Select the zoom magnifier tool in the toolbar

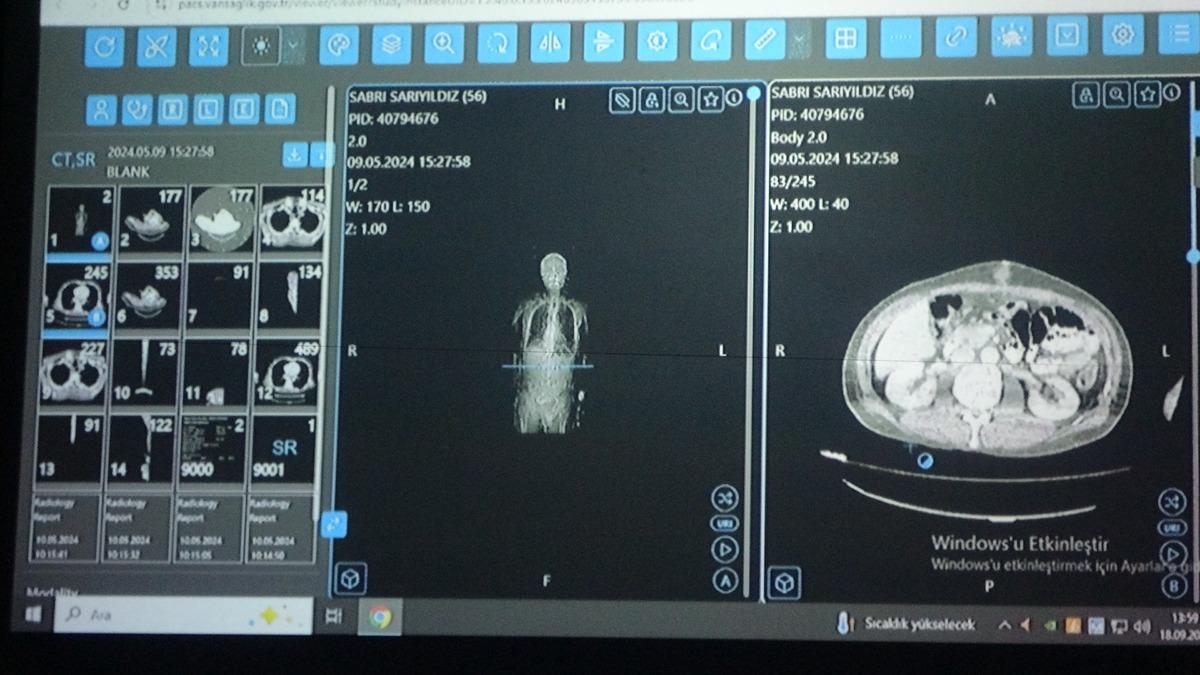443,43
